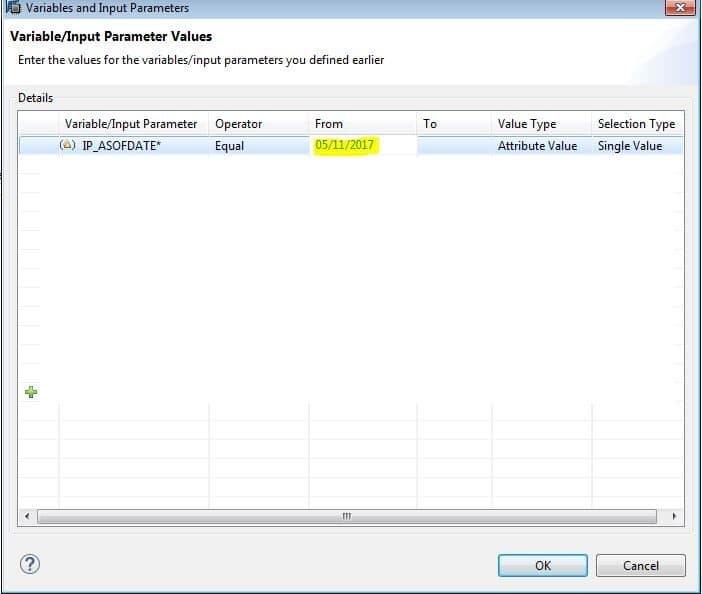Close the Variables and Input Parameters dialog

click(x=679, y=8)
